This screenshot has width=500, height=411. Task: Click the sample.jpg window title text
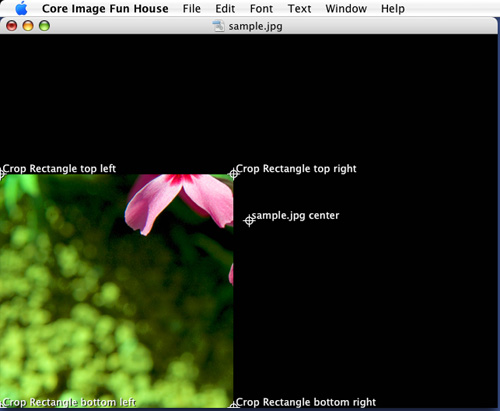coord(255,26)
